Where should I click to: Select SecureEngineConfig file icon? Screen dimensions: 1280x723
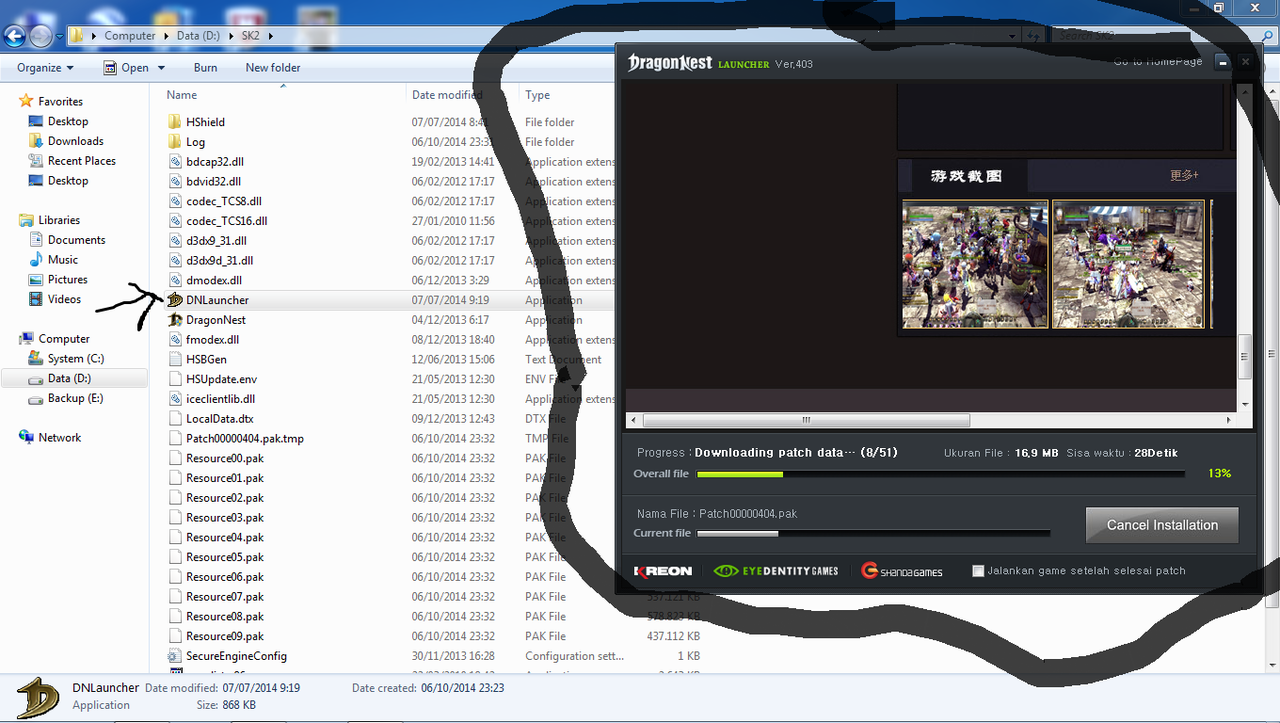click(x=175, y=656)
